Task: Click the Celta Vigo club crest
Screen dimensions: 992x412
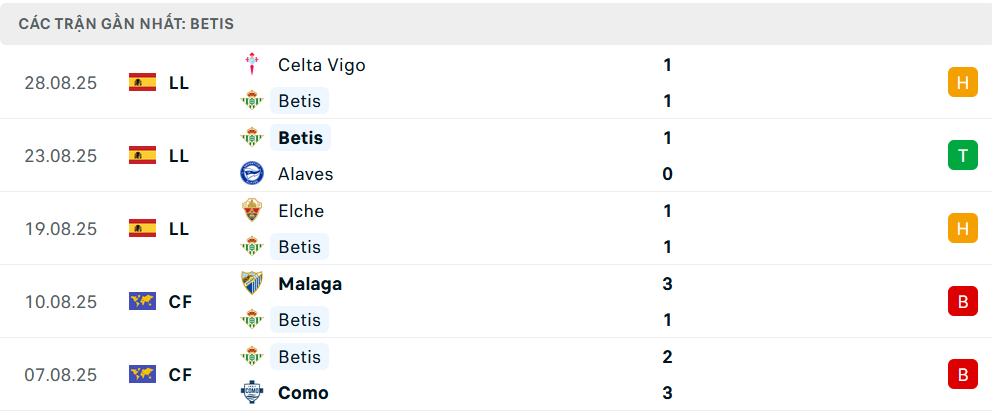Action: 251,65
